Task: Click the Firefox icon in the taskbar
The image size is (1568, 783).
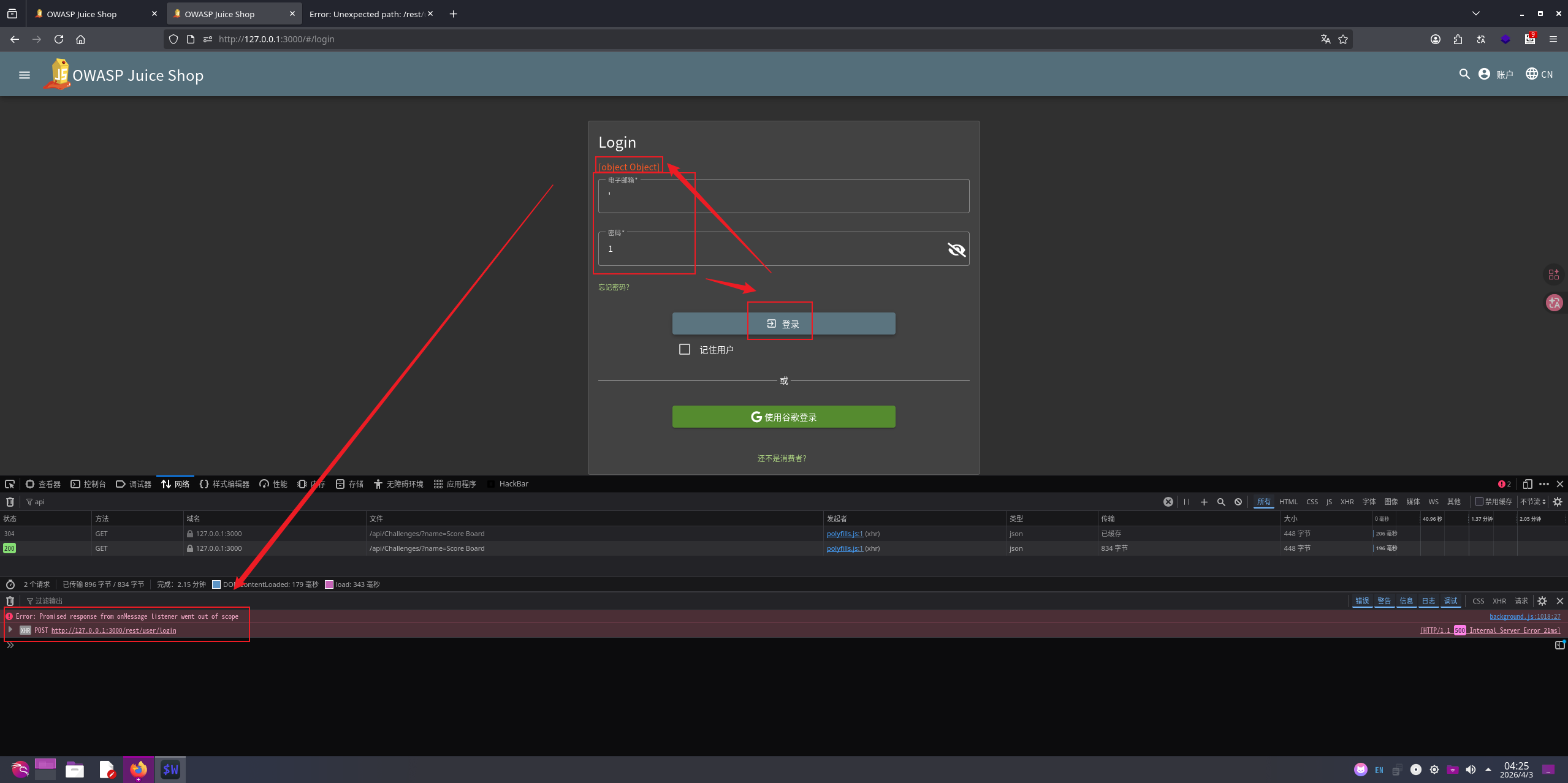Action: pyautogui.click(x=139, y=770)
